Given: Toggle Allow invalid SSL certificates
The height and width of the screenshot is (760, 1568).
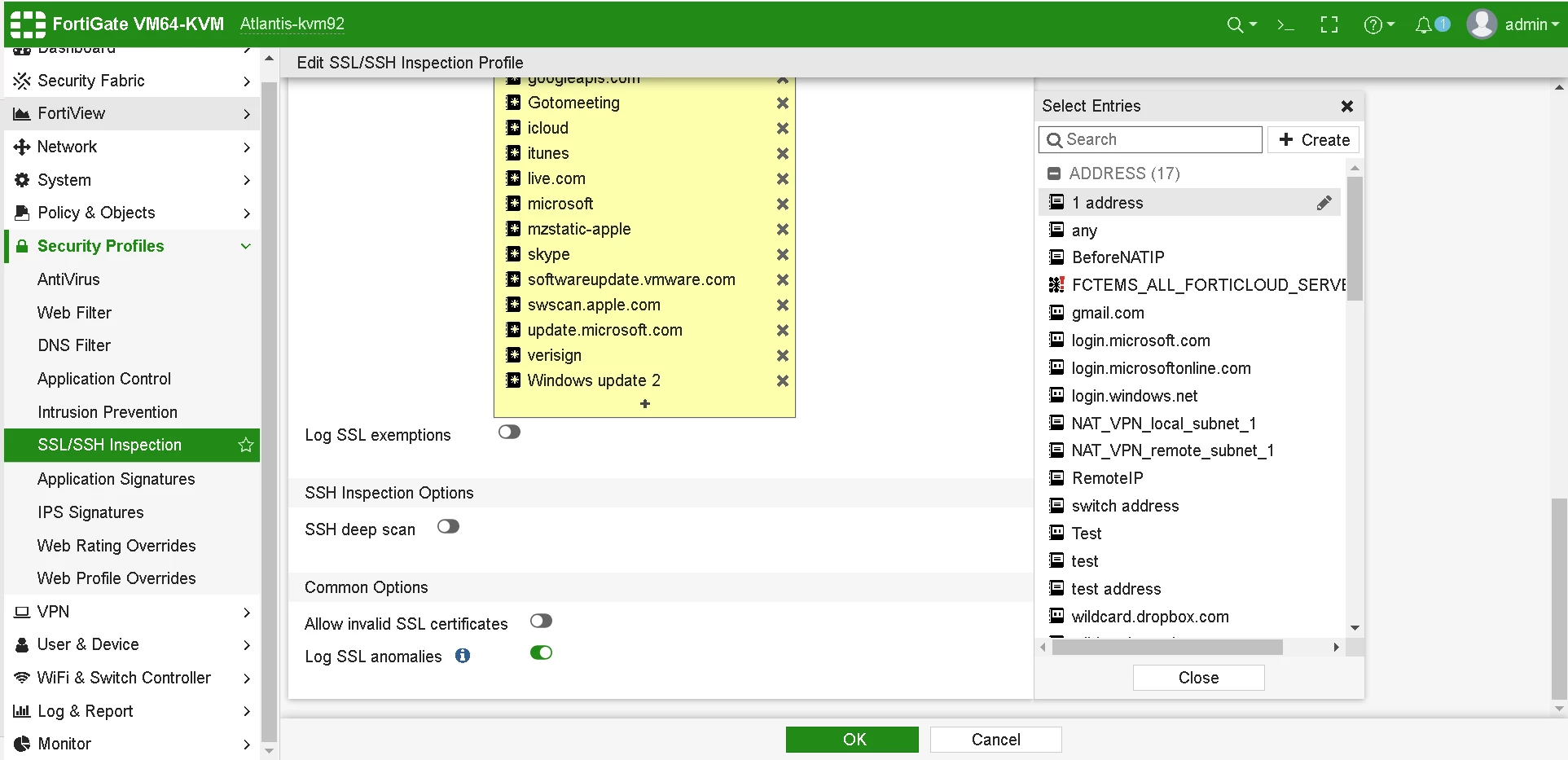Looking at the screenshot, I should point(541,621).
